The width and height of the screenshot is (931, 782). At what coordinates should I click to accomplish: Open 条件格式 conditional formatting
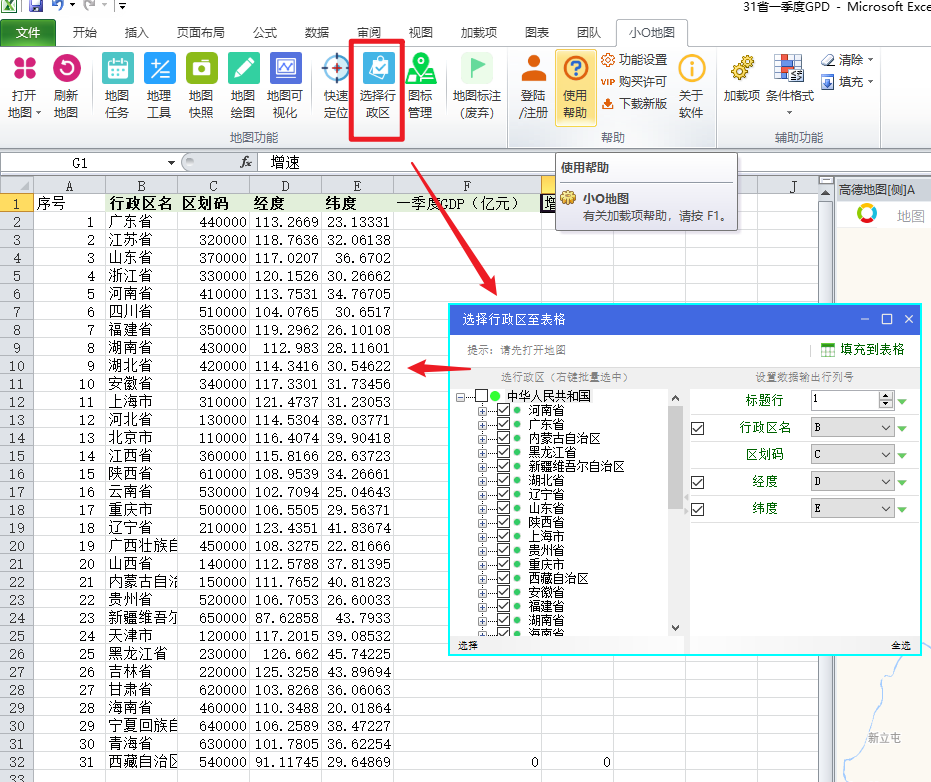click(790, 85)
